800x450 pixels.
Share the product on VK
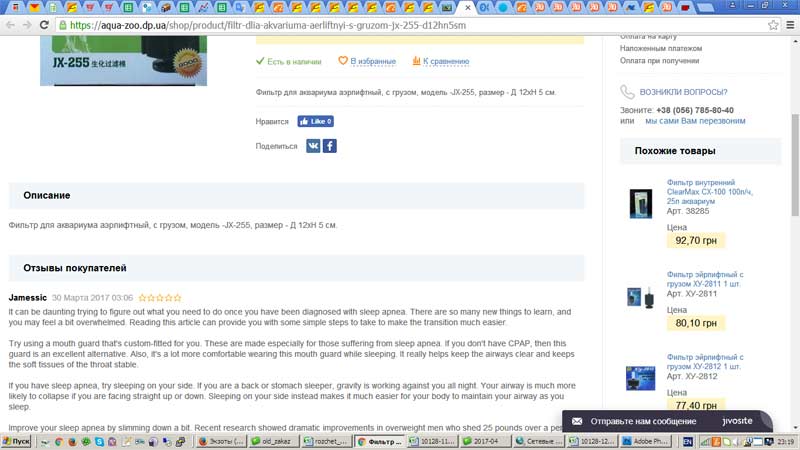(x=313, y=146)
